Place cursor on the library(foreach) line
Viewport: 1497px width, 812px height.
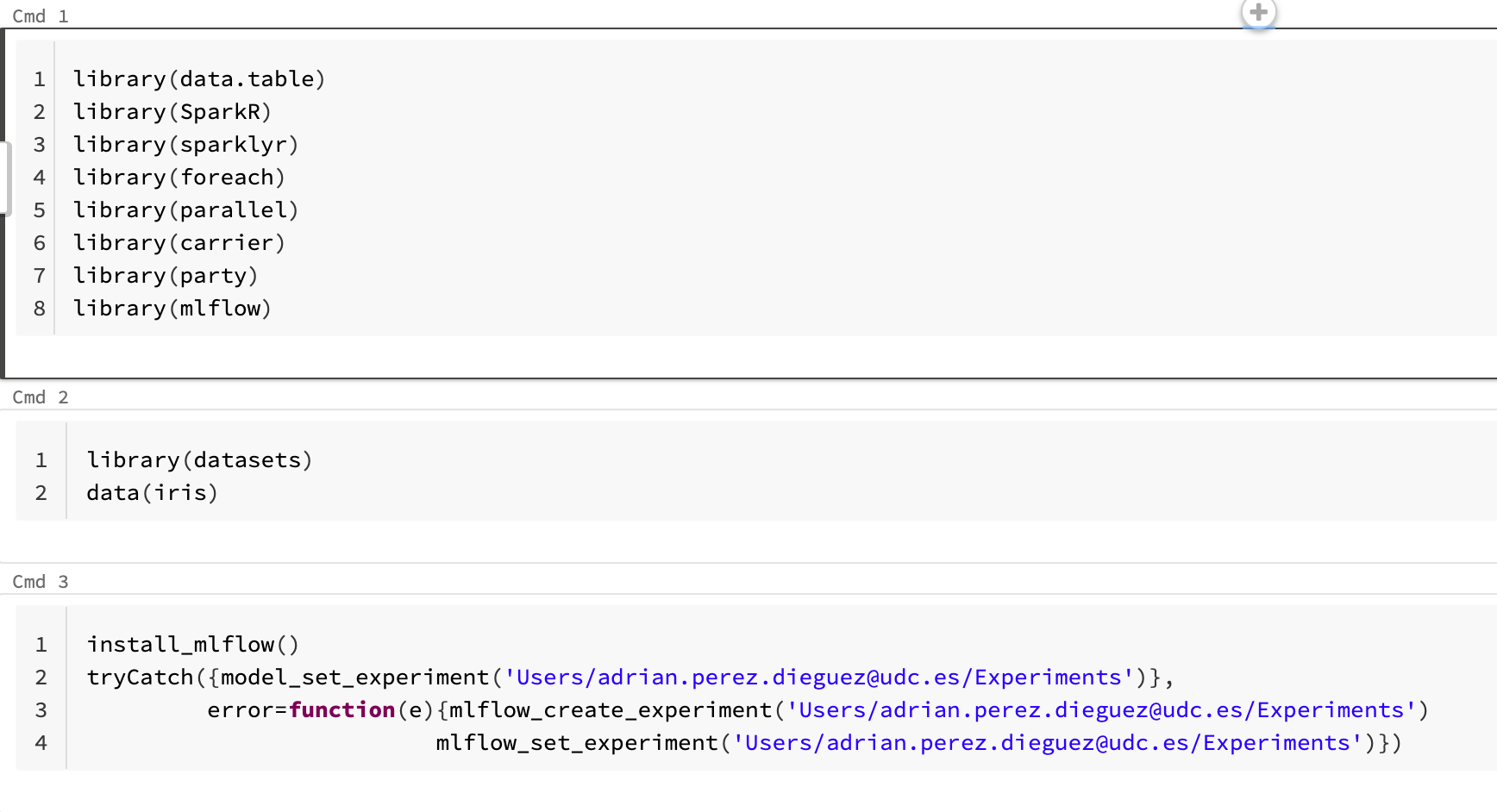pyautogui.click(x=179, y=178)
